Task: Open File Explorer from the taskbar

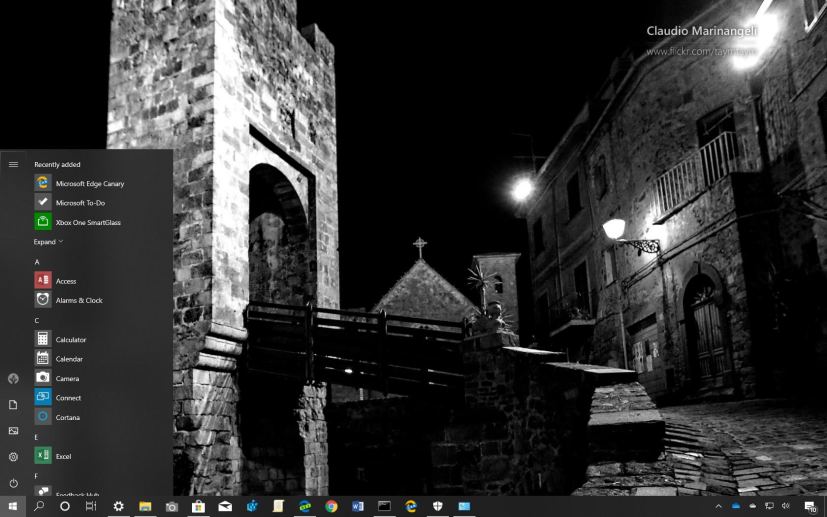Action: click(x=145, y=506)
